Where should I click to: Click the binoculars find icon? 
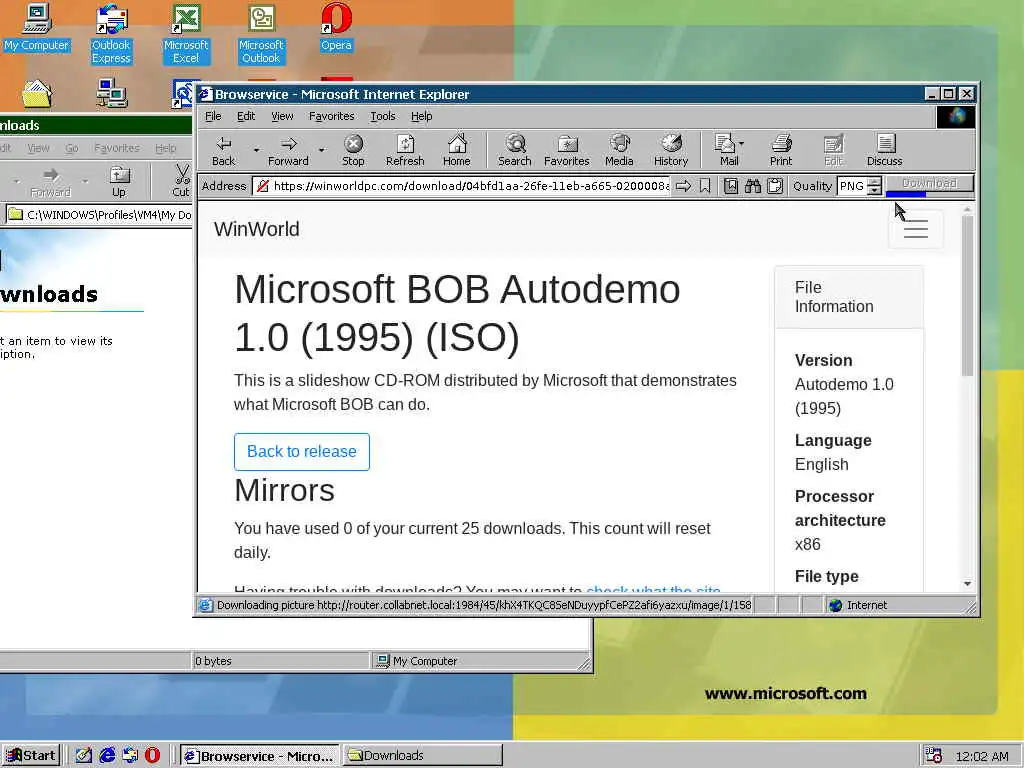pos(753,186)
